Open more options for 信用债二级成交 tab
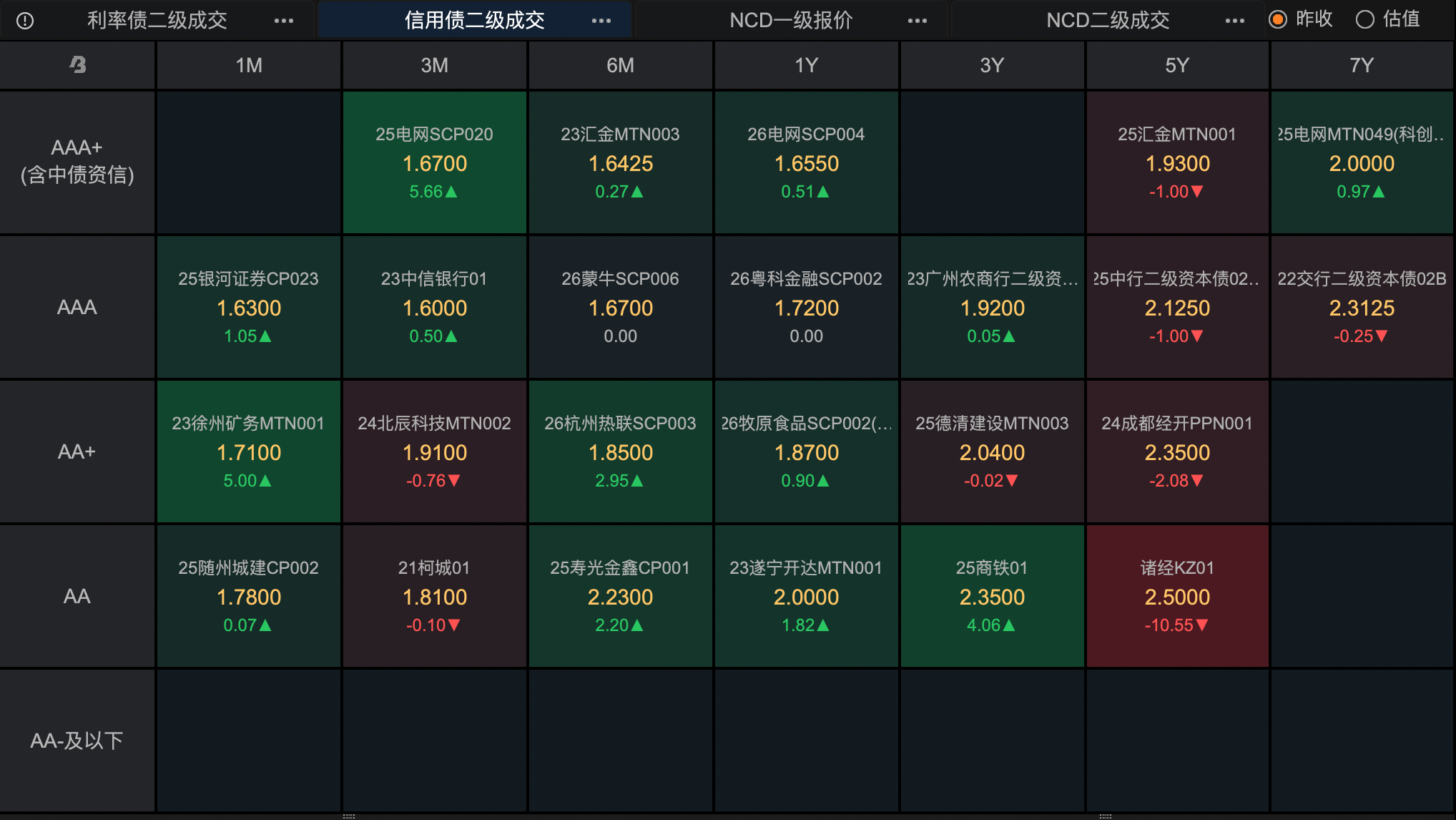 [x=601, y=21]
